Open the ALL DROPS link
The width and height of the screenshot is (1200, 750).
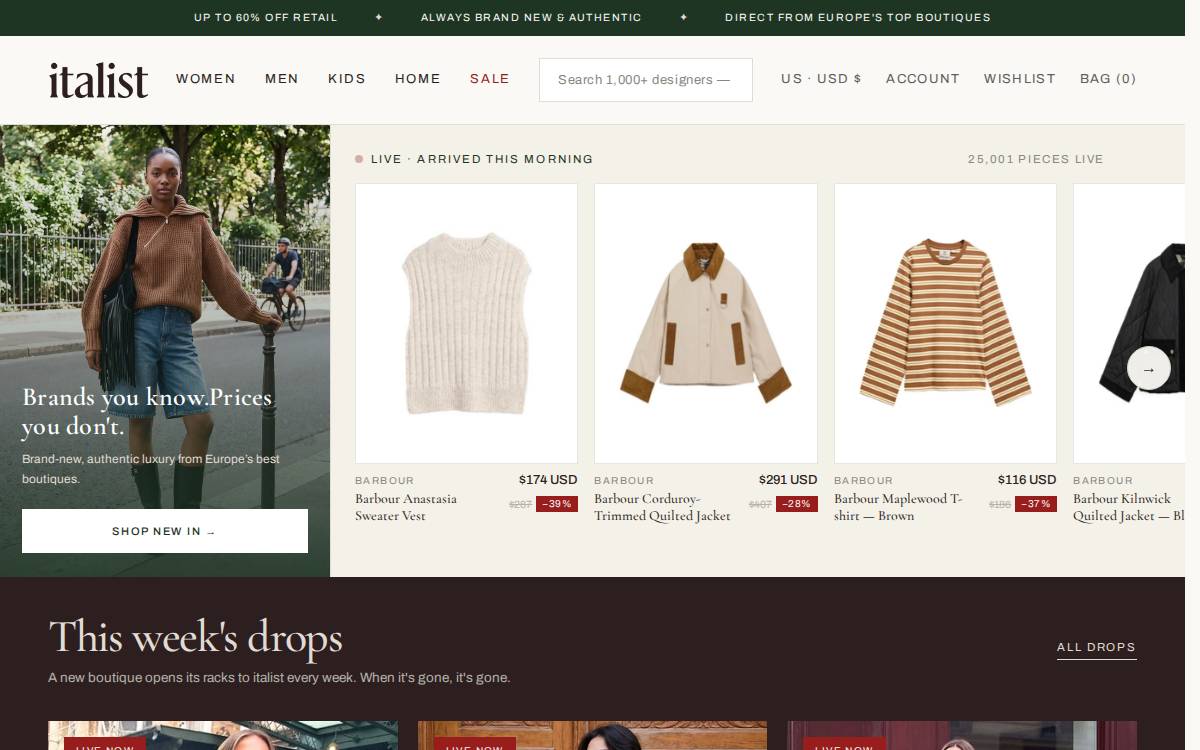click(1096, 647)
